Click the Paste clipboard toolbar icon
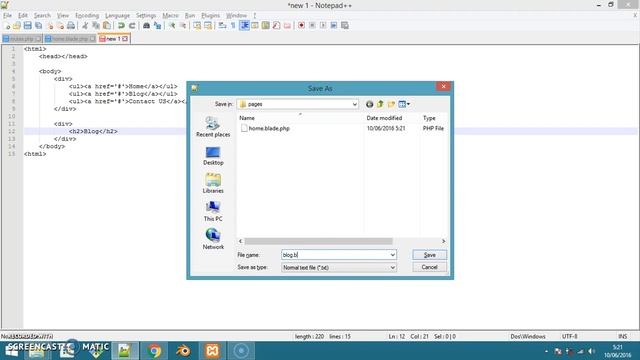The width and height of the screenshot is (640, 360). (107, 26)
